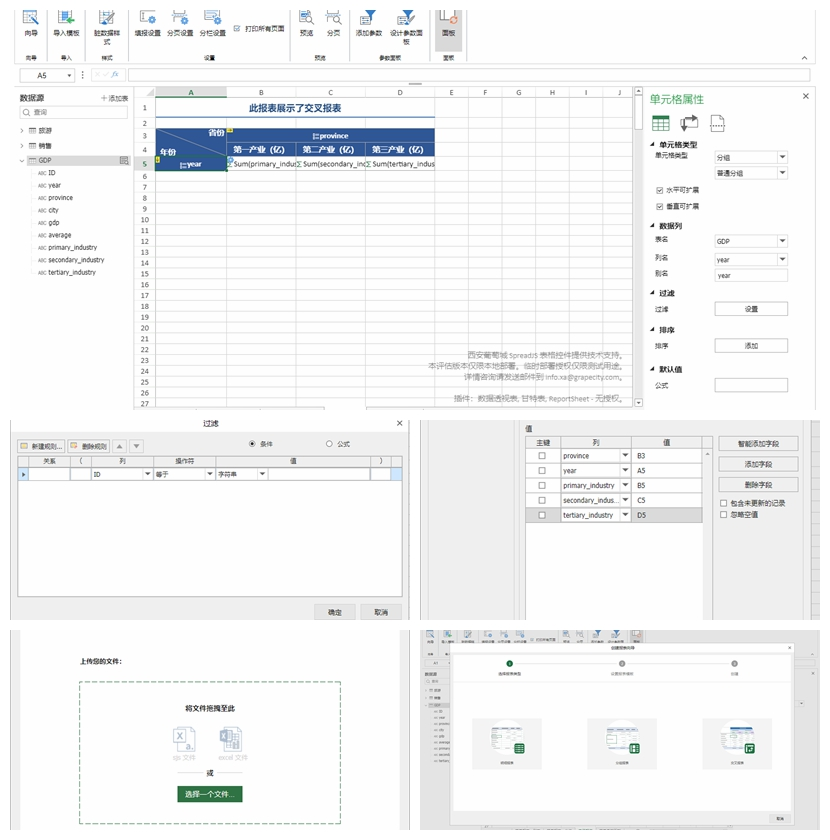Switch to the table tab in 单元格属性
The image size is (830, 840).
(x=660, y=123)
